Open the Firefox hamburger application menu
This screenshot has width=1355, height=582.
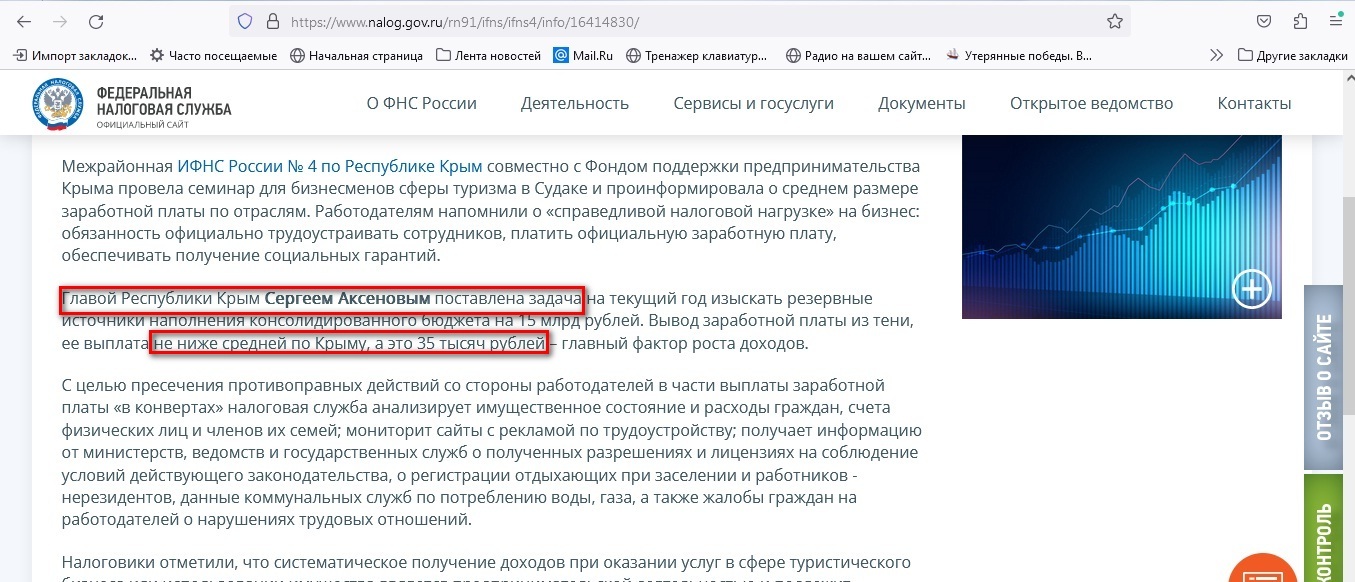pos(1336,21)
